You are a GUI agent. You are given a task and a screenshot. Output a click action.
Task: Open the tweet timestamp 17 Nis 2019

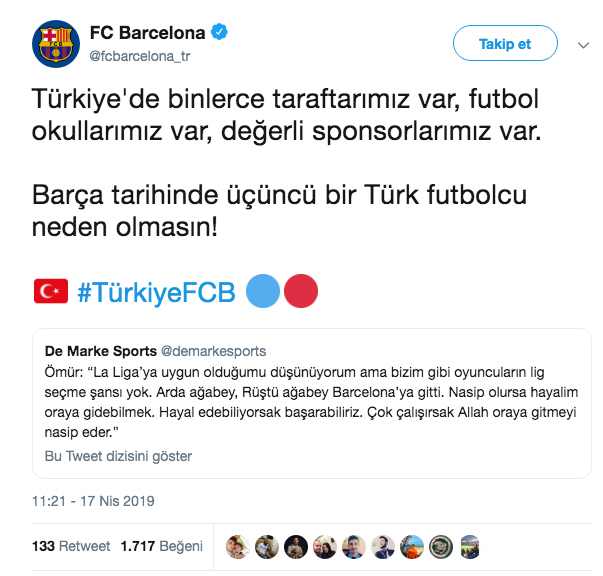(93, 501)
